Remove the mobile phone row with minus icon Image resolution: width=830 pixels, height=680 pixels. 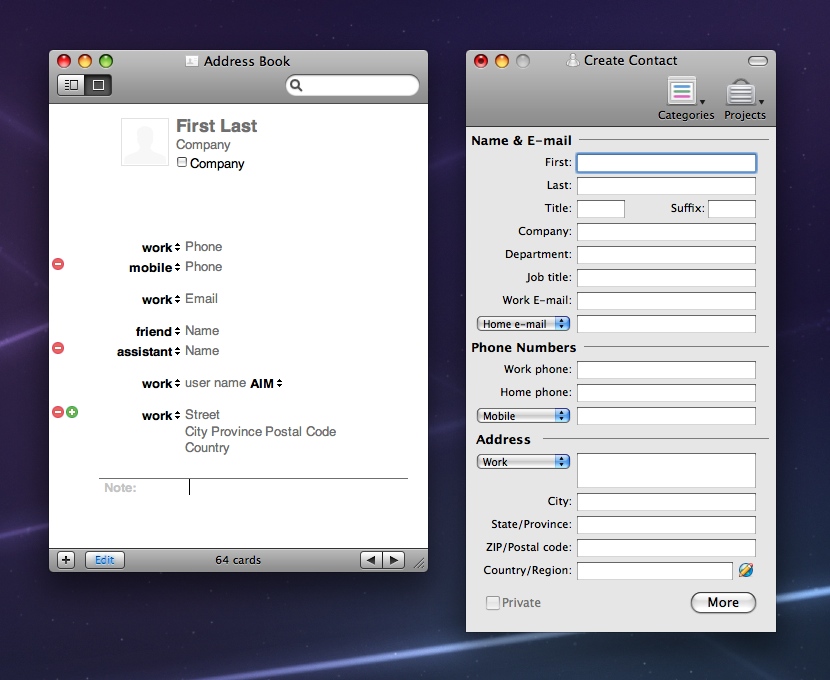(58, 264)
